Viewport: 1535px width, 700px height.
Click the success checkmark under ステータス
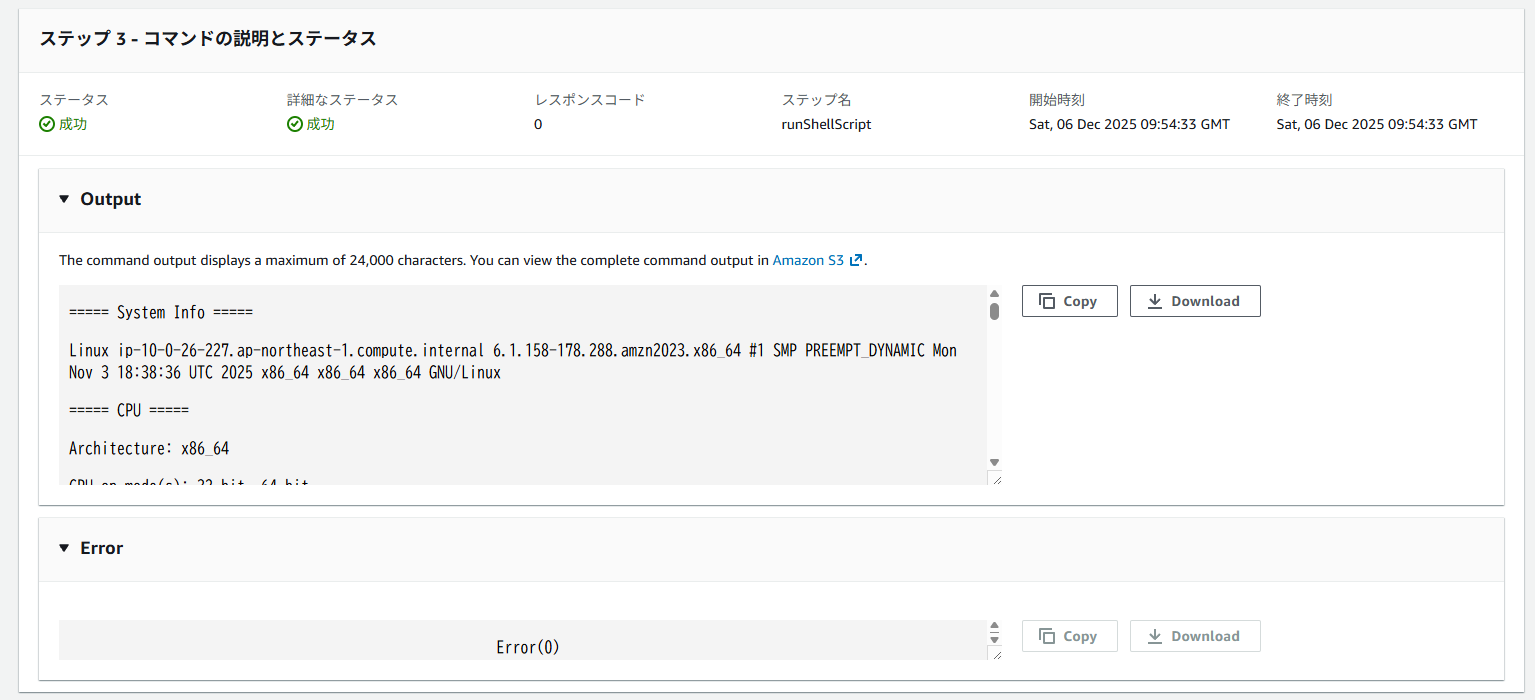(x=47, y=125)
